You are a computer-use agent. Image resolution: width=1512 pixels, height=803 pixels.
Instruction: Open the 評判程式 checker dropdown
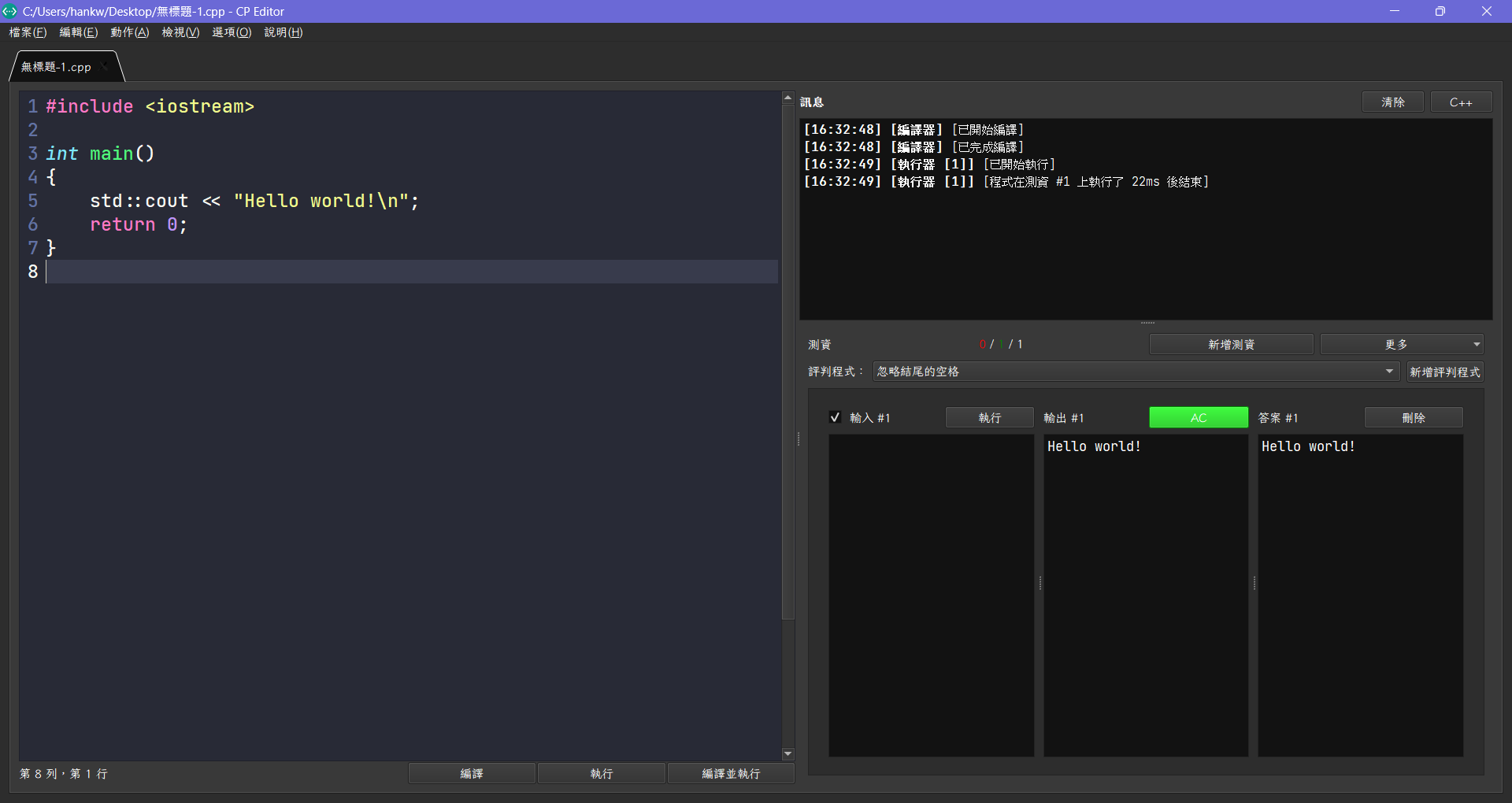point(1136,372)
